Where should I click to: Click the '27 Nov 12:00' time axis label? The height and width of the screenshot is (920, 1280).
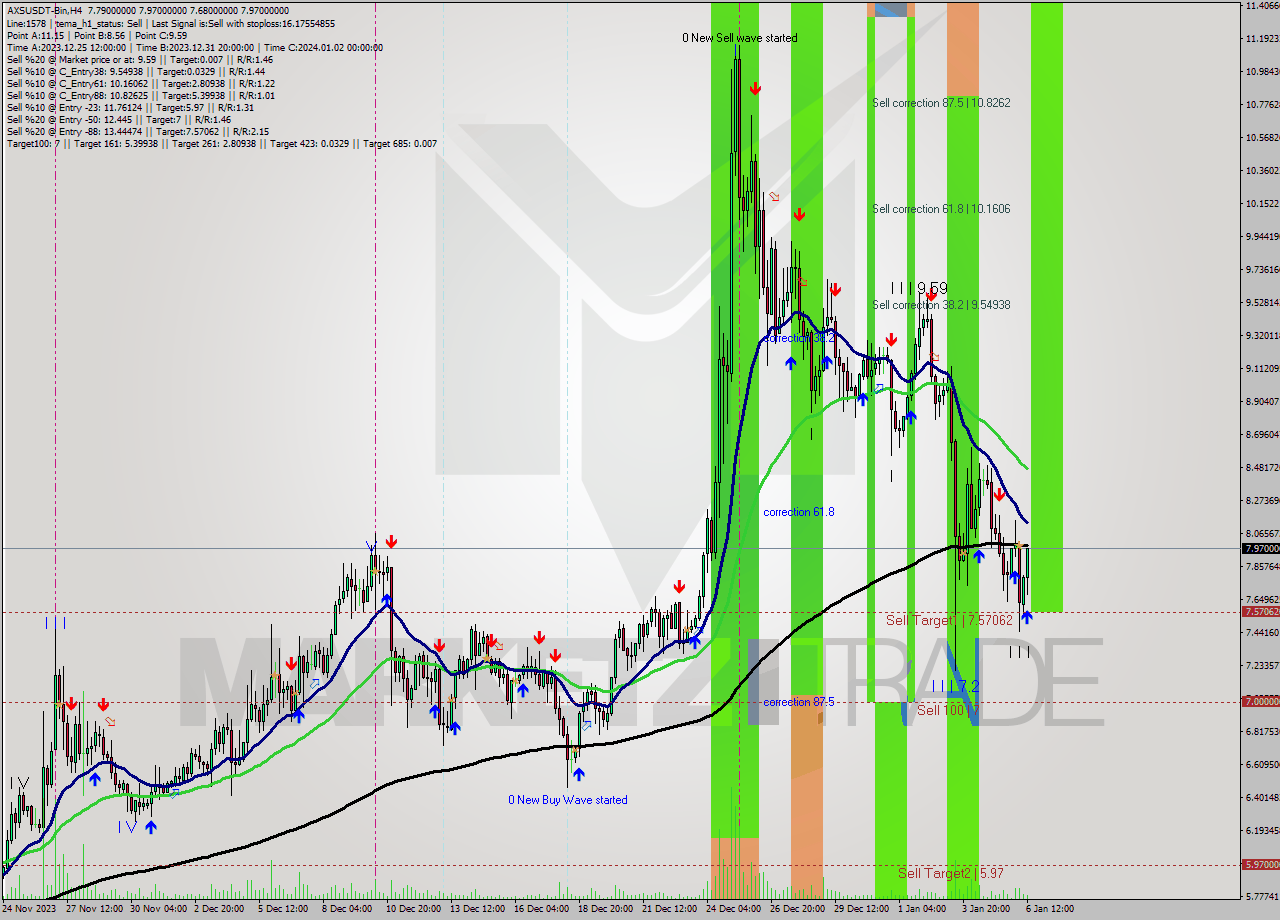click(x=94, y=909)
